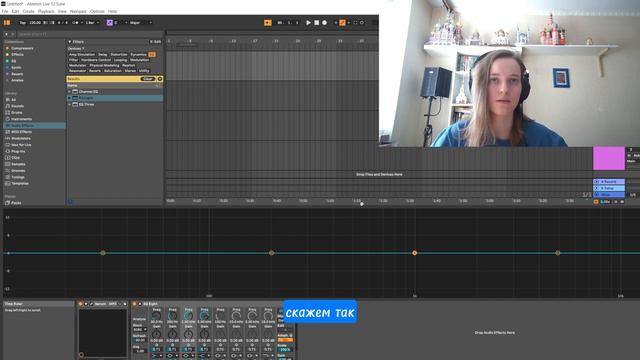Open the Edit menu
Viewport: 640px width, 360px height.
16,11
